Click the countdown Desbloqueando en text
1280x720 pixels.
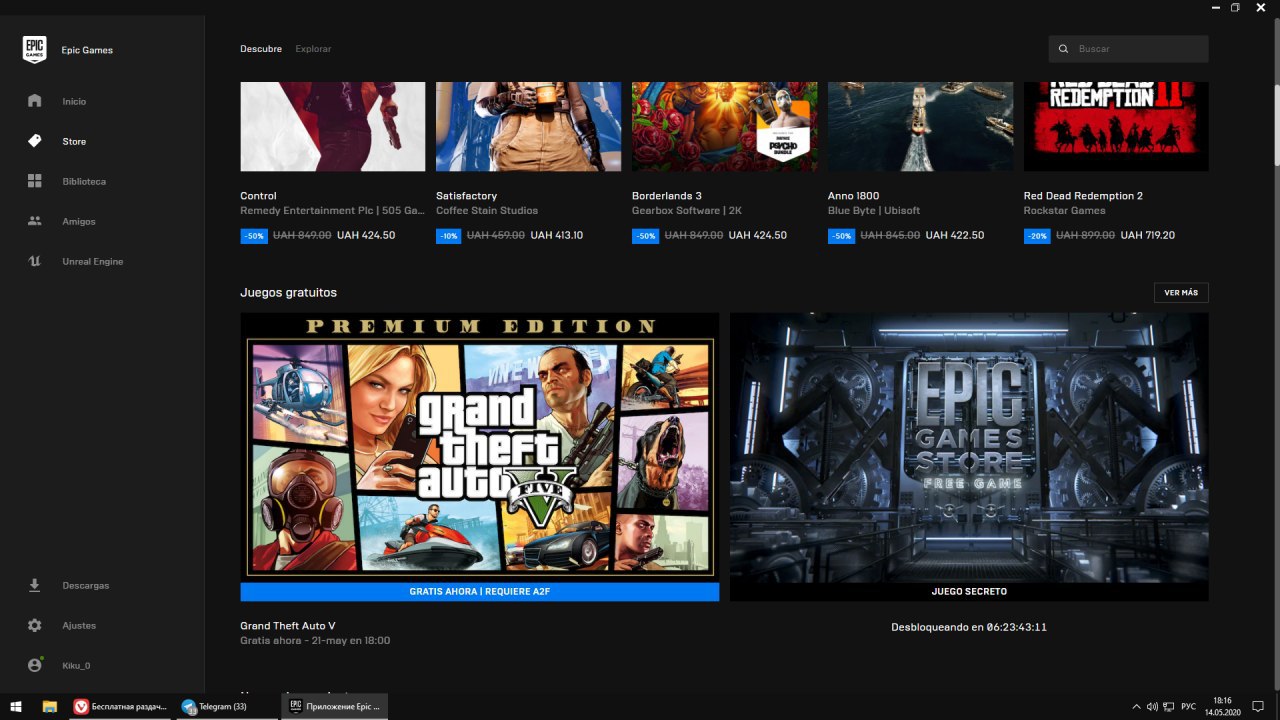tap(969, 627)
